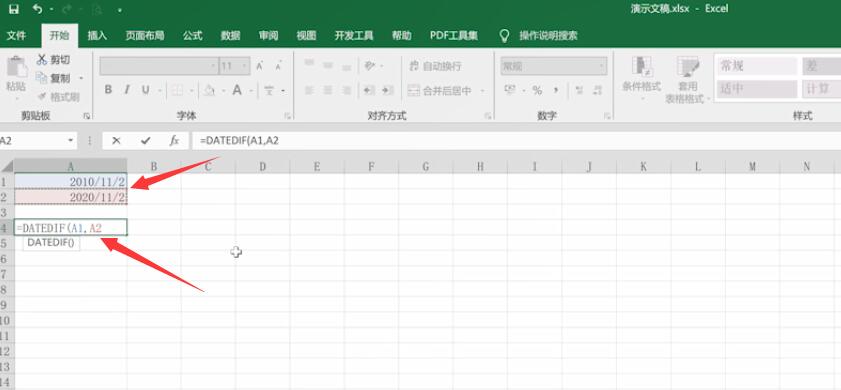Click the Undo arrow icon
This screenshot has height=390, width=841.
click(x=37, y=9)
